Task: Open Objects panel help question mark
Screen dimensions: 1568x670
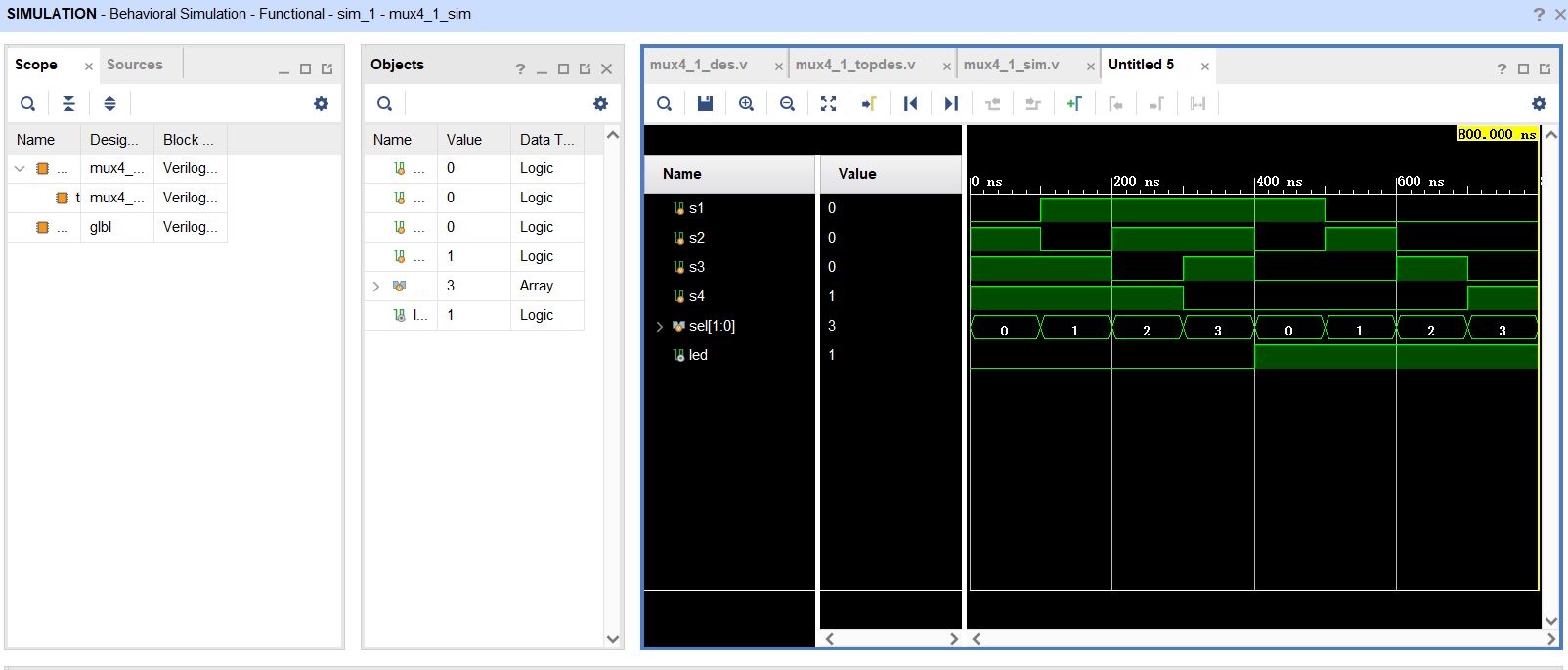Action: [x=520, y=68]
